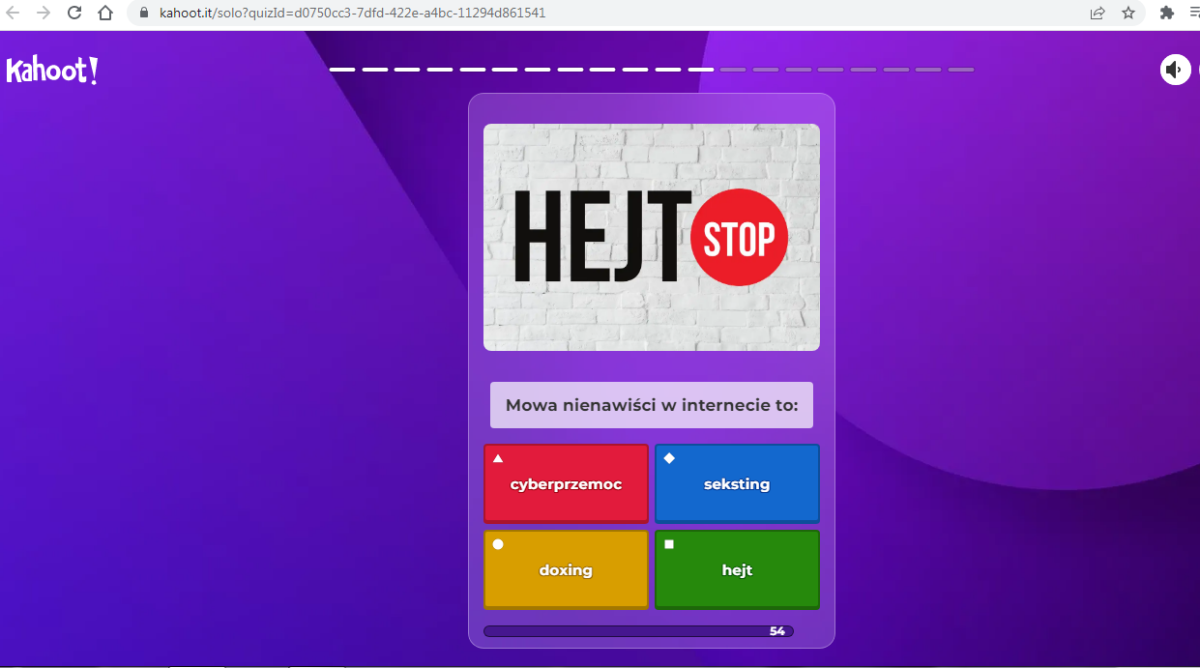This screenshot has width=1200, height=668.
Task: Click the browser back arrow
Action: pyautogui.click(x=14, y=13)
